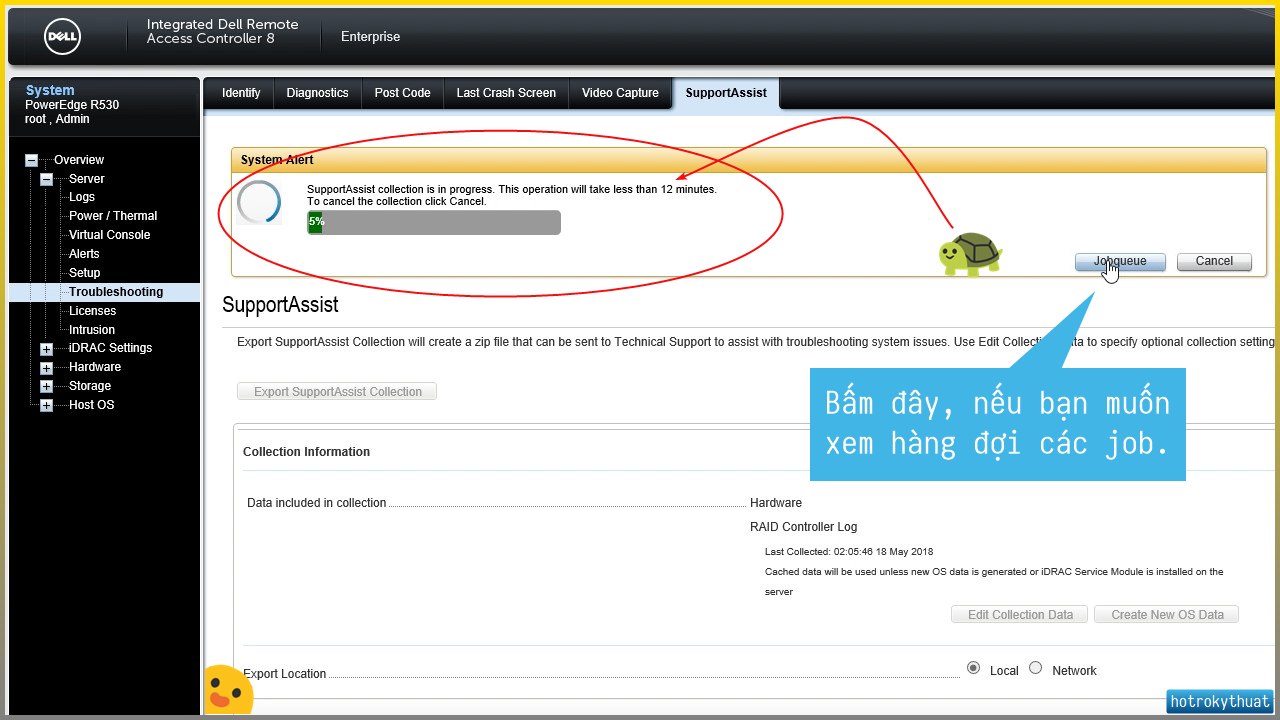Expand the Host OS node
The height and width of the screenshot is (720, 1280).
(46, 406)
